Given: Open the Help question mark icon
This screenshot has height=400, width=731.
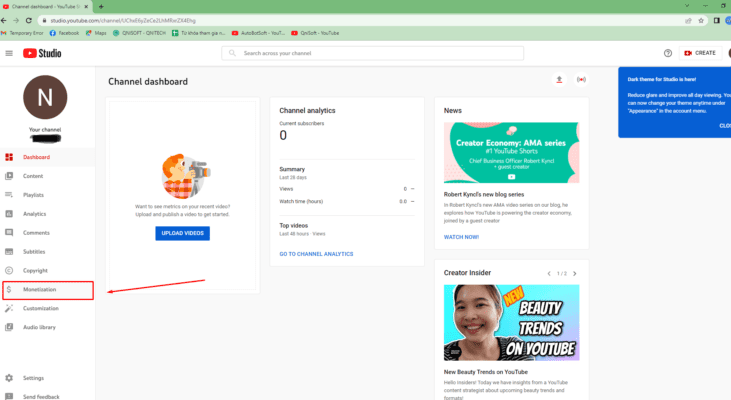Looking at the screenshot, I should (x=668, y=53).
